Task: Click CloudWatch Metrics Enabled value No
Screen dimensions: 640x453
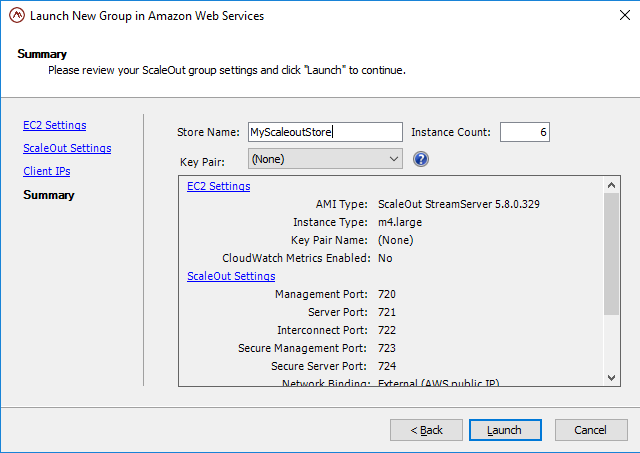Action: [x=385, y=258]
